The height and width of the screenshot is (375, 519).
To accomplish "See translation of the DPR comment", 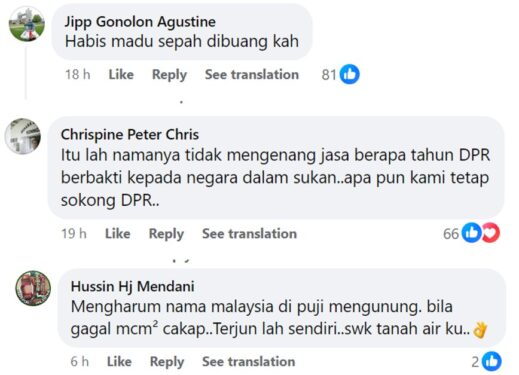I will 249,233.
